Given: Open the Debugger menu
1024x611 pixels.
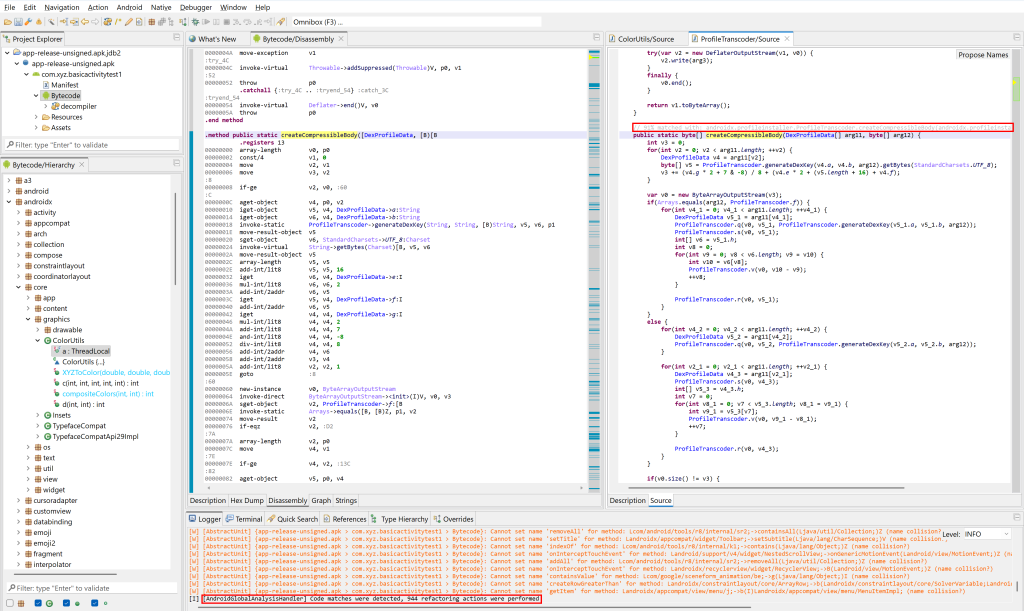Looking at the screenshot, I should coord(195,7).
